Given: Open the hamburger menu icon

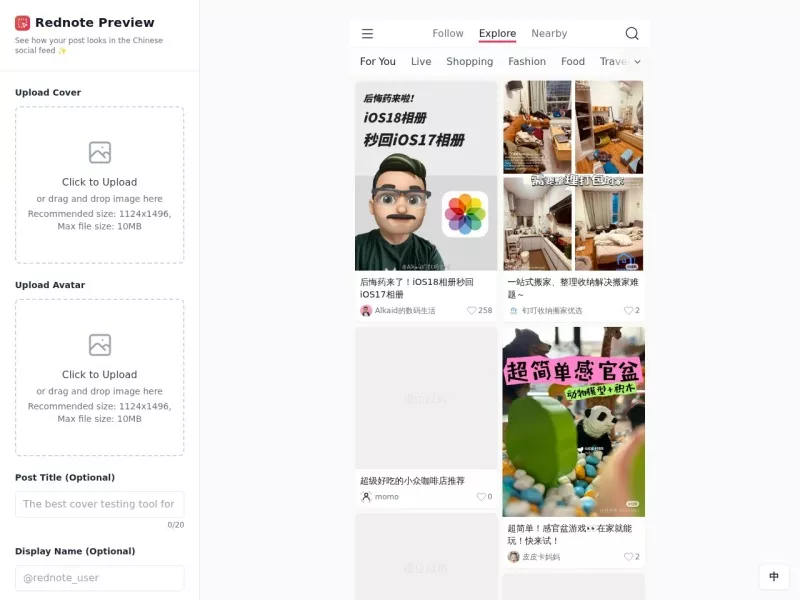Looking at the screenshot, I should 367,34.
